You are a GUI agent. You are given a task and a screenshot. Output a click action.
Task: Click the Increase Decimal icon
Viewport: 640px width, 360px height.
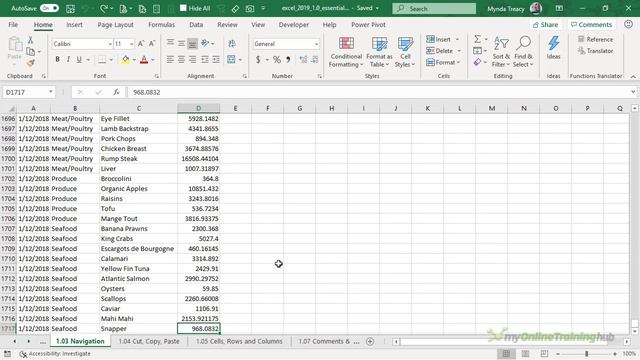tap(303, 60)
